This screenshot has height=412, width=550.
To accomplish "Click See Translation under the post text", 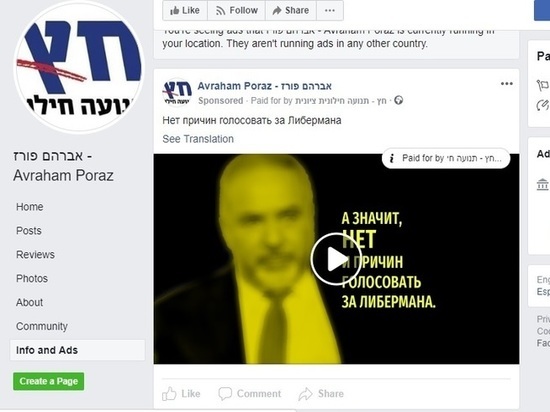I will coord(198,139).
